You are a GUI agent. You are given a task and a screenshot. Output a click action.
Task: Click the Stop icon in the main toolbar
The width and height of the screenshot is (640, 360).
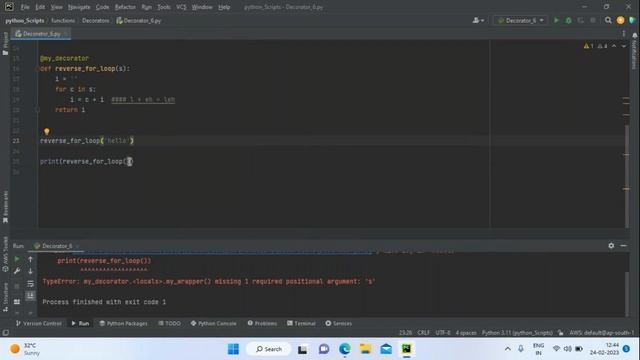tap(593, 20)
